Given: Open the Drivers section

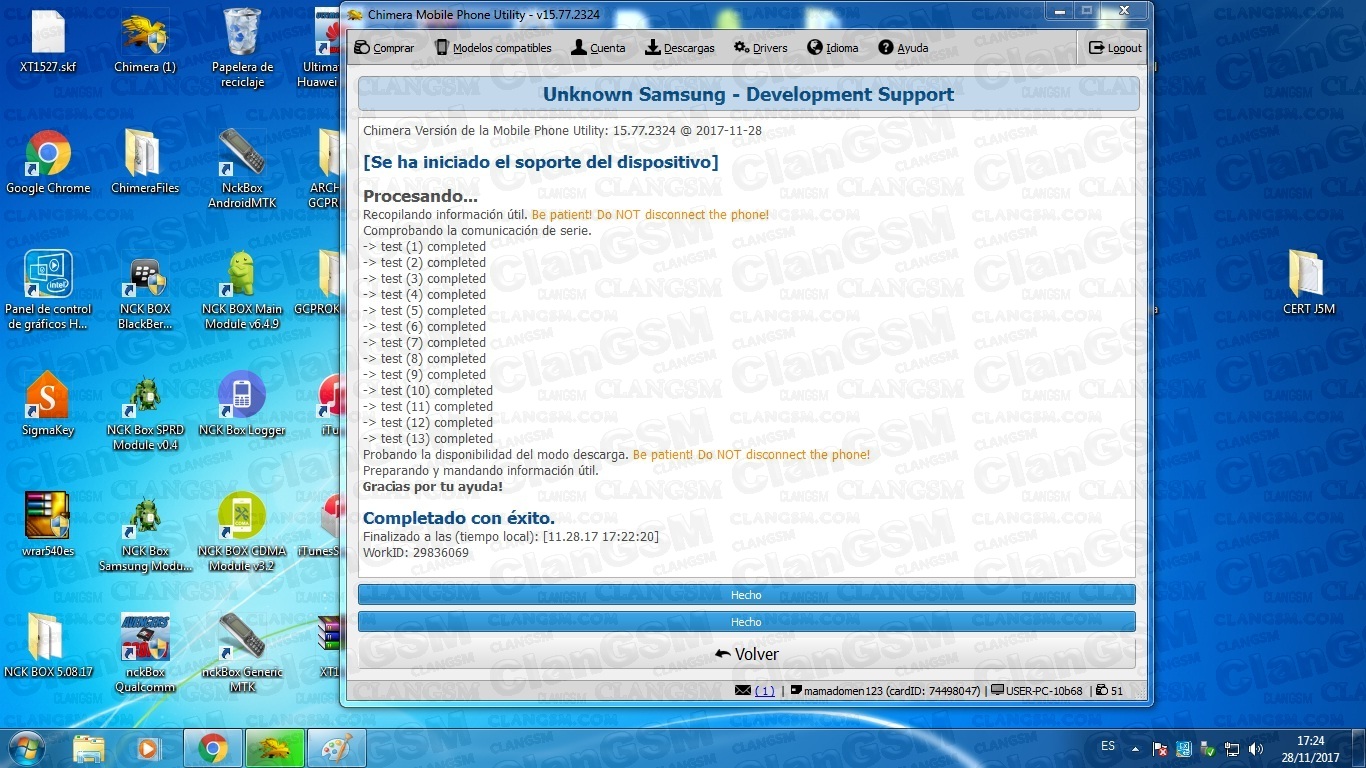Looking at the screenshot, I should [x=761, y=48].
